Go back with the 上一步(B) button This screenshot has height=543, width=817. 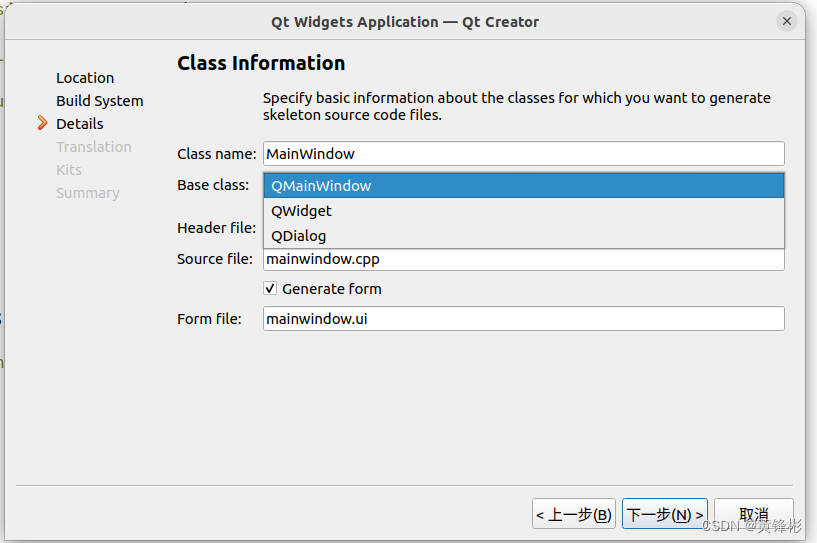(x=574, y=514)
